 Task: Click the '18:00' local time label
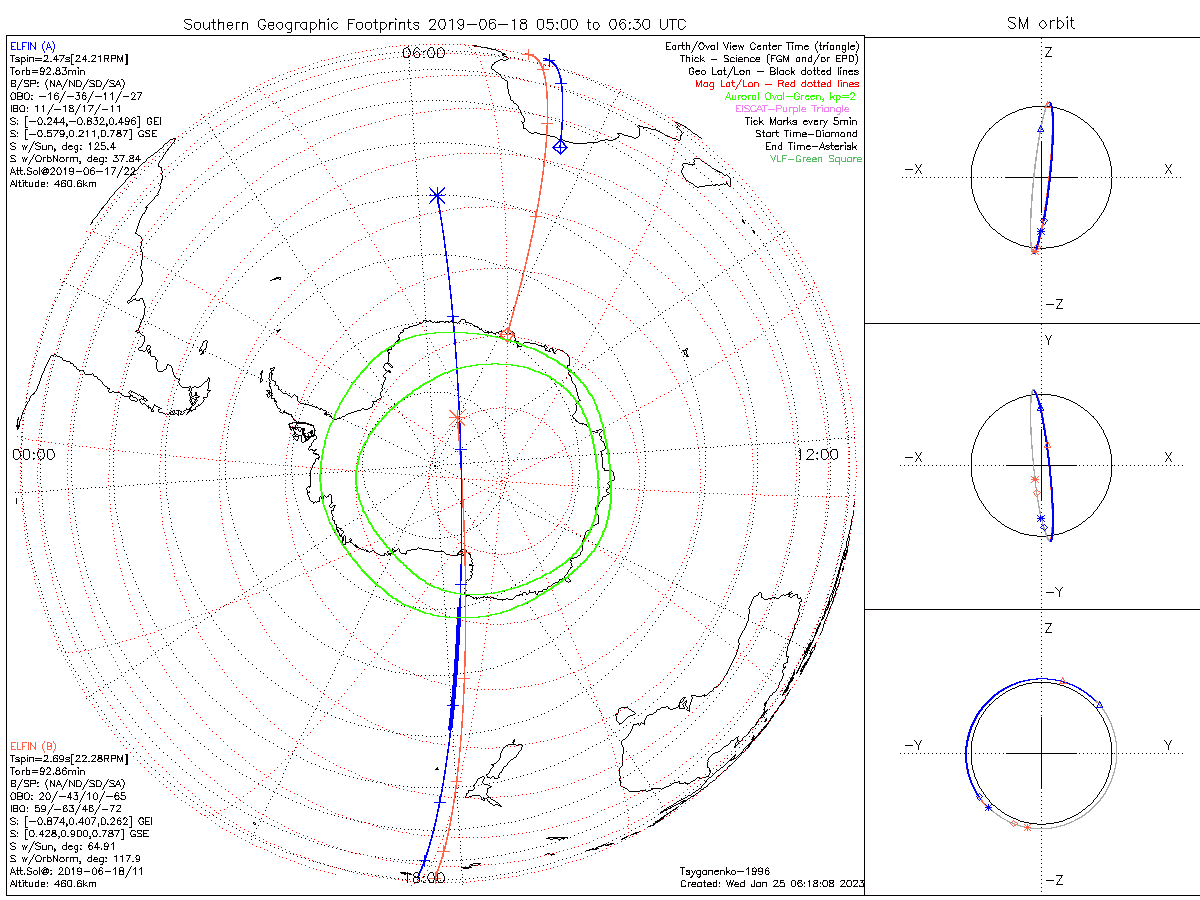423,878
